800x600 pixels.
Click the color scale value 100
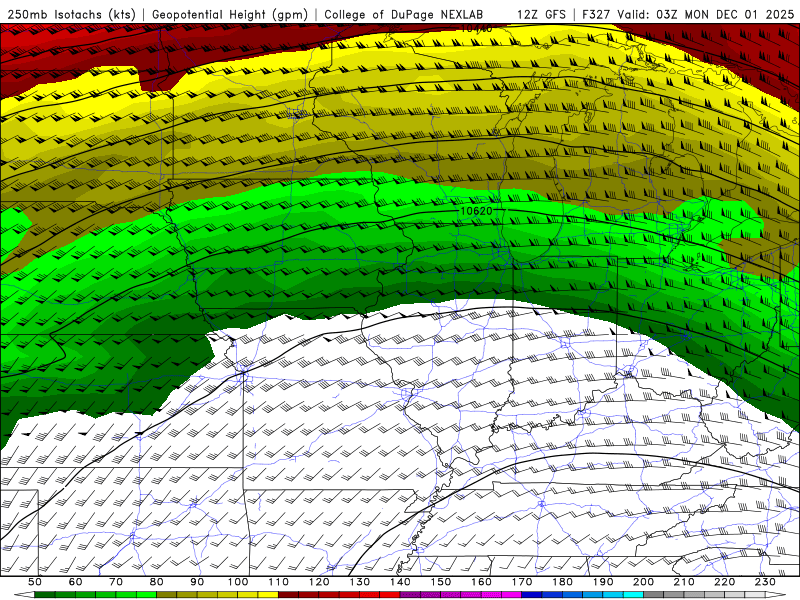coord(238,582)
